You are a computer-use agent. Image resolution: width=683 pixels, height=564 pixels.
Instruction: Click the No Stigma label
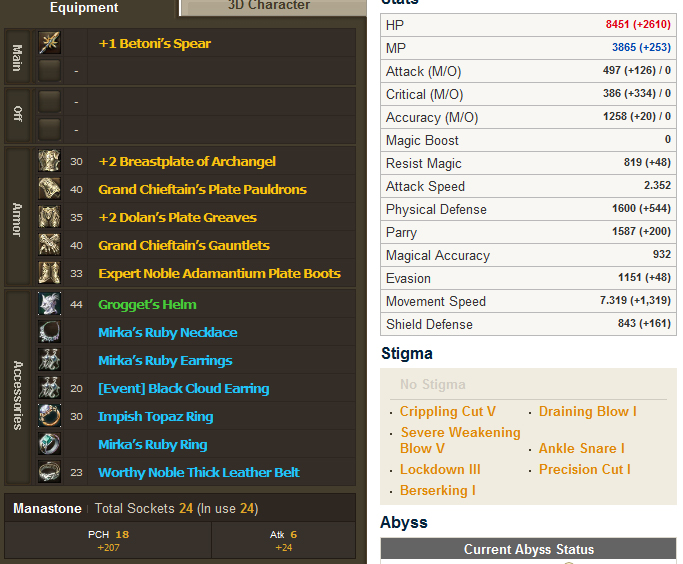[x=433, y=385]
